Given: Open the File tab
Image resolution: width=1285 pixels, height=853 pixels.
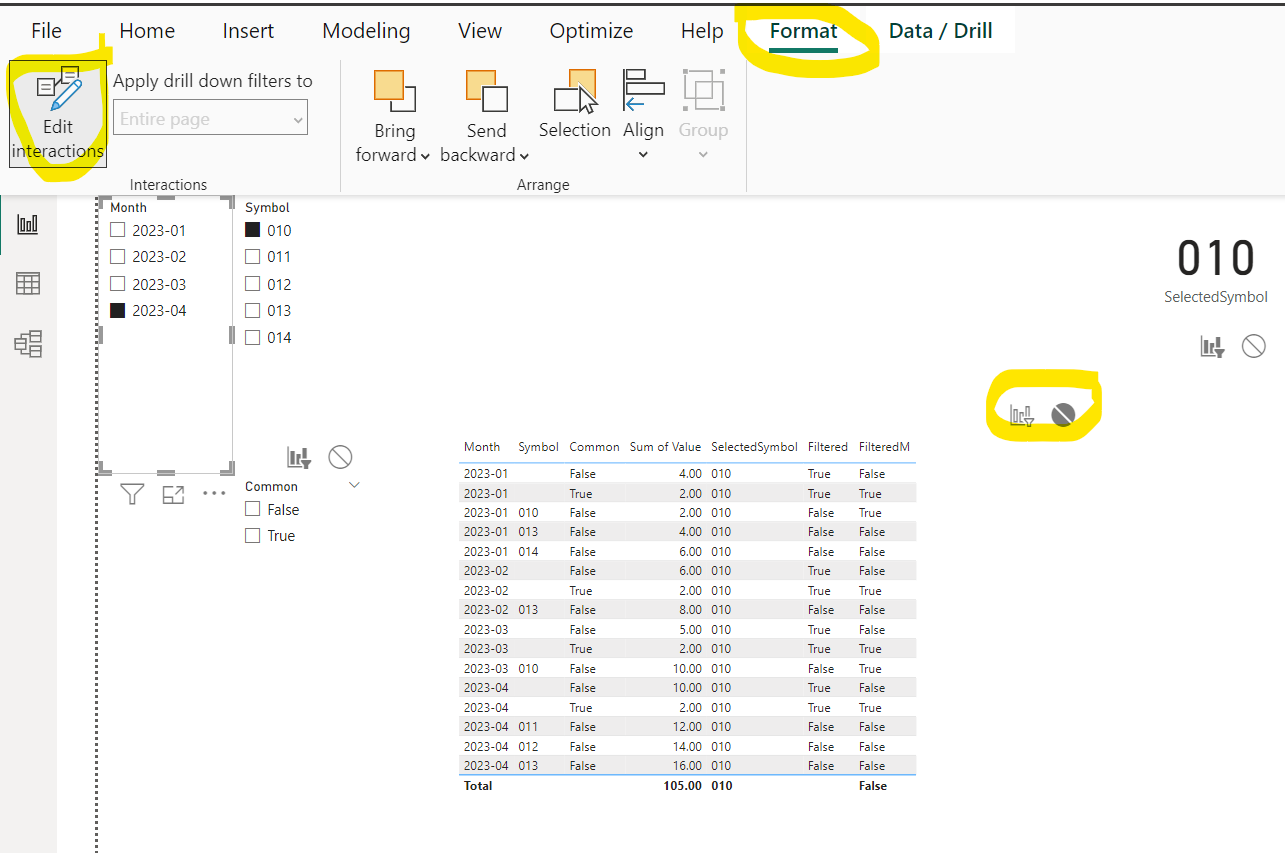Looking at the screenshot, I should tap(46, 31).
